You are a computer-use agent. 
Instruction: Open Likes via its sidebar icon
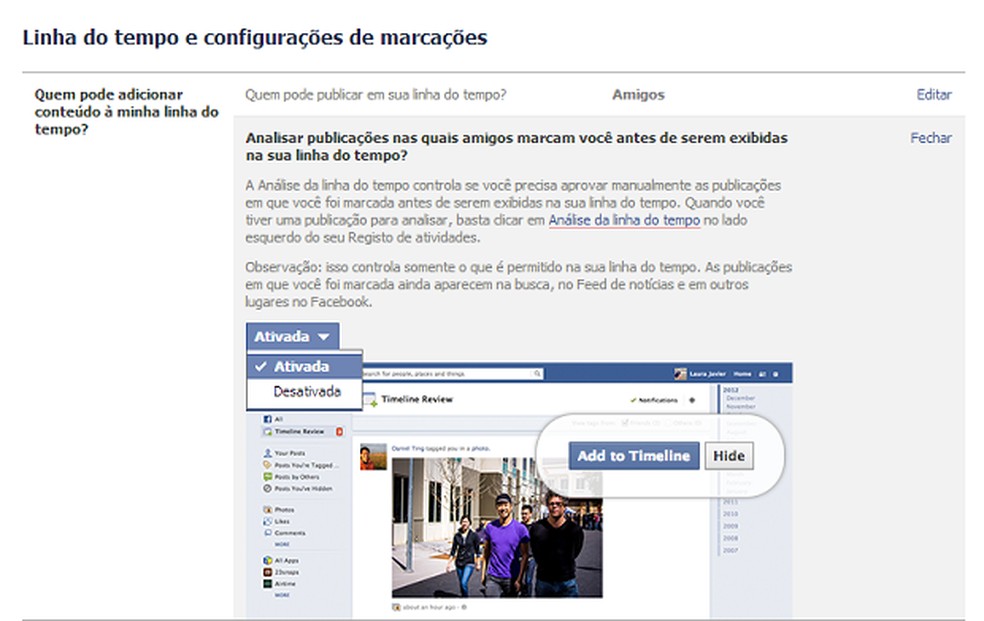tap(268, 519)
